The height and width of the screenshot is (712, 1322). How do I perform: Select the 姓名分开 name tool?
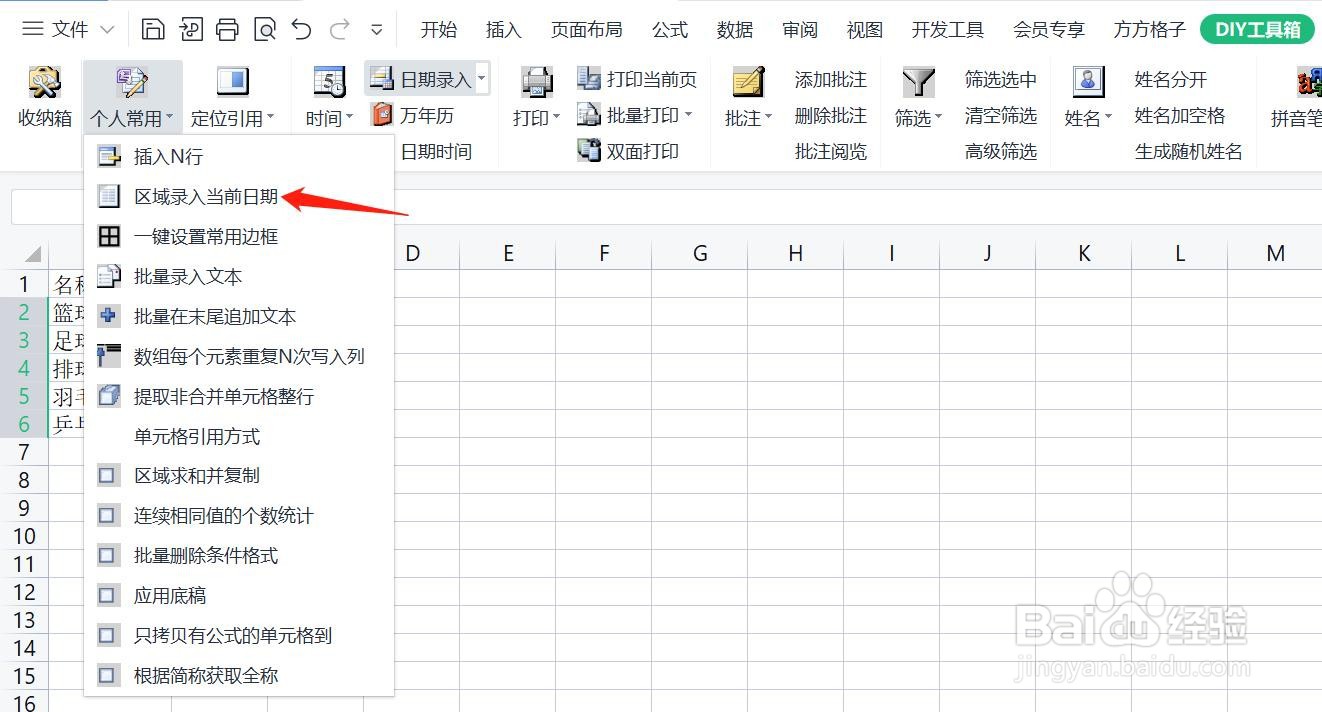tap(1168, 78)
